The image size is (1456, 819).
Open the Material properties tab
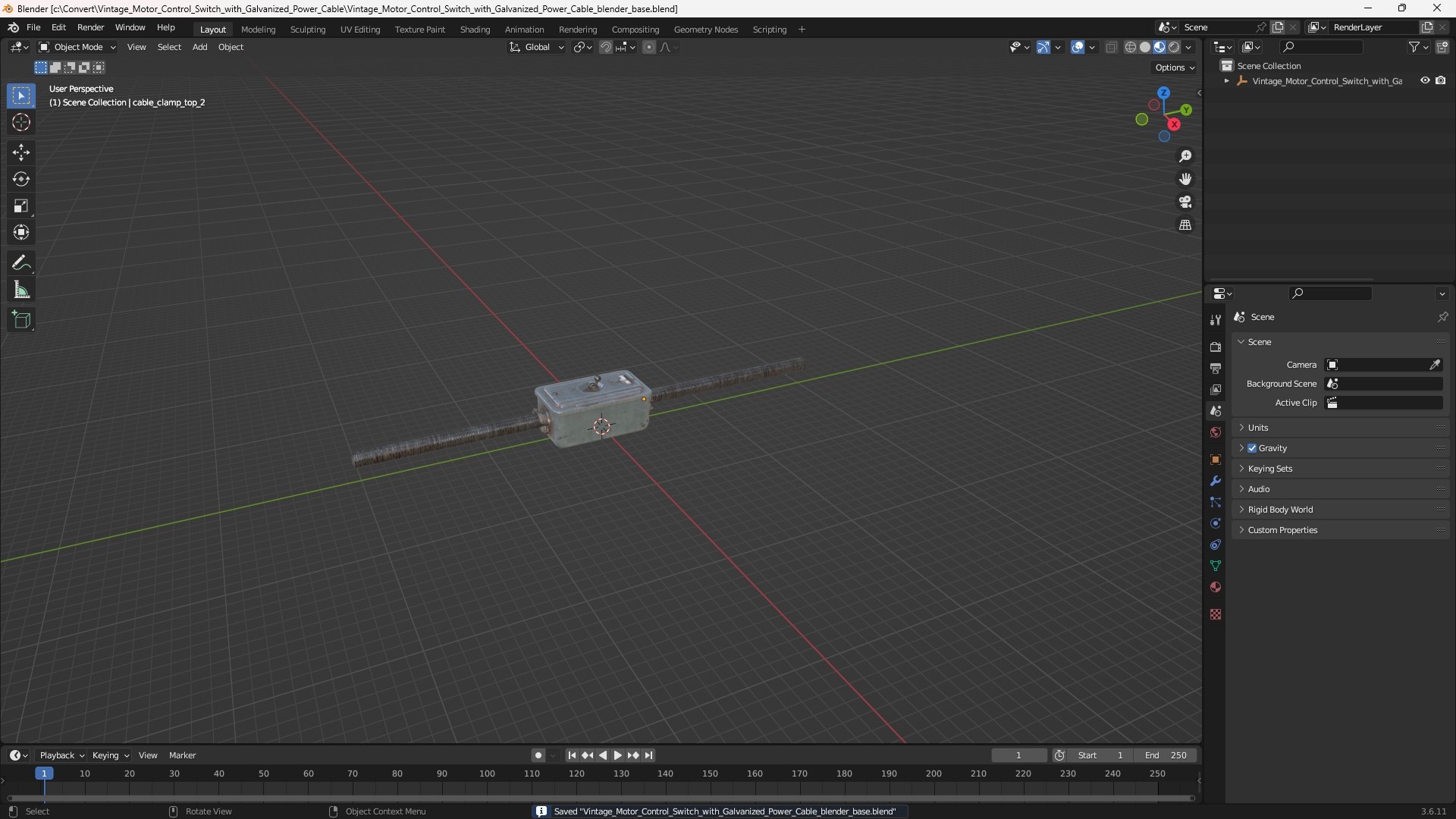click(x=1216, y=587)
